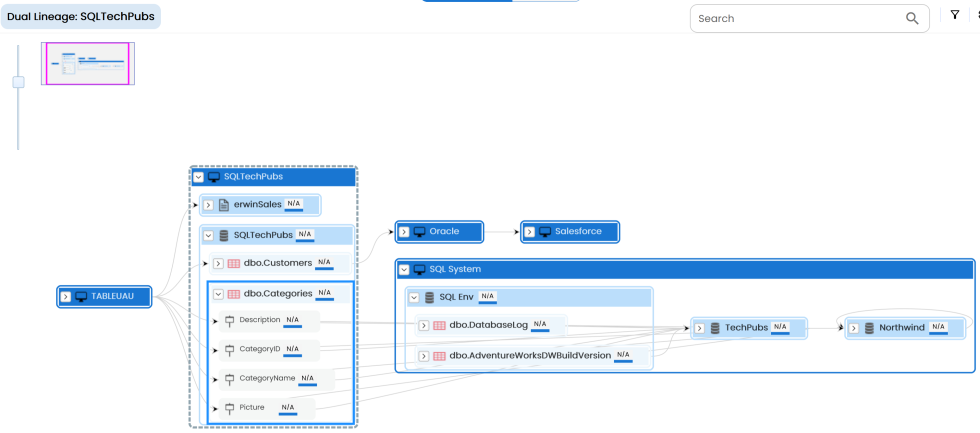Screen dimensions: 980x433
Task: Select the SQL System header label
Action: pyautogui.click(x=455, y=269)
